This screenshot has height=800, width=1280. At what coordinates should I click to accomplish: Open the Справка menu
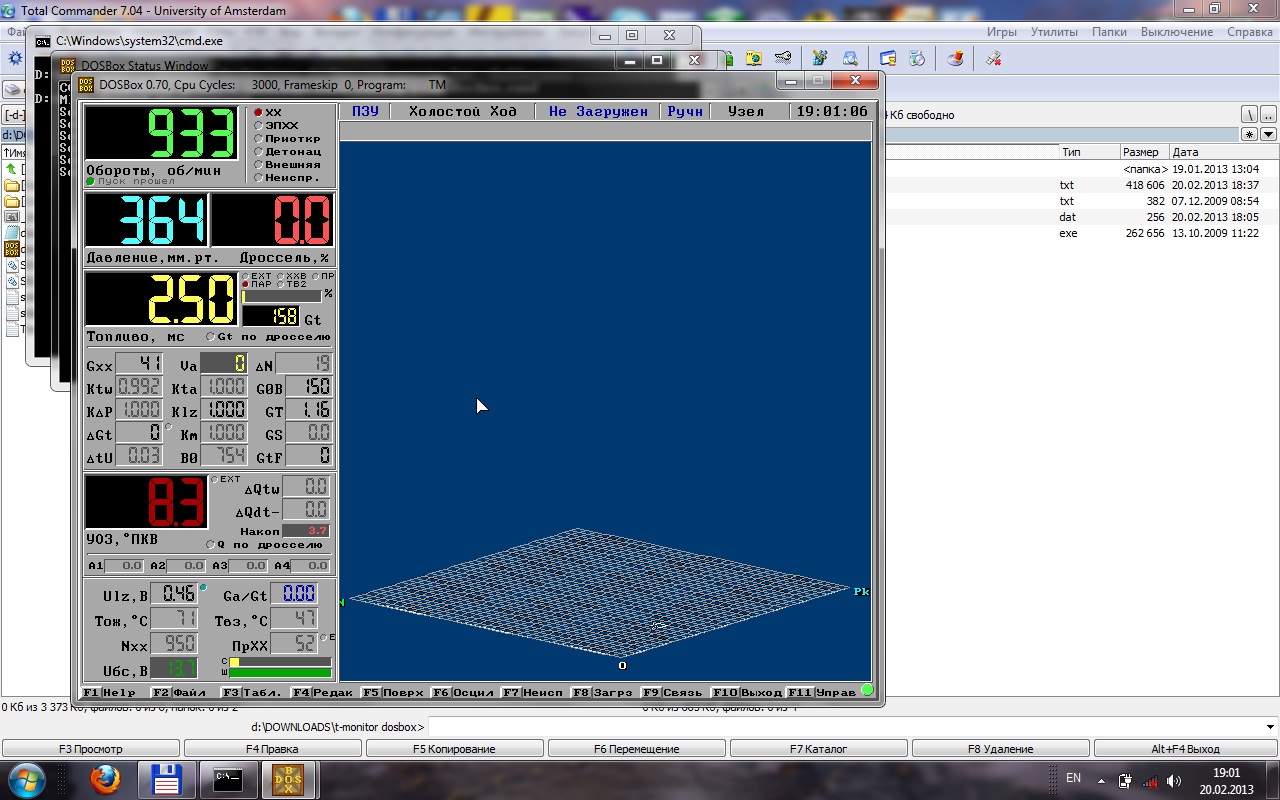click(1249, 32)
